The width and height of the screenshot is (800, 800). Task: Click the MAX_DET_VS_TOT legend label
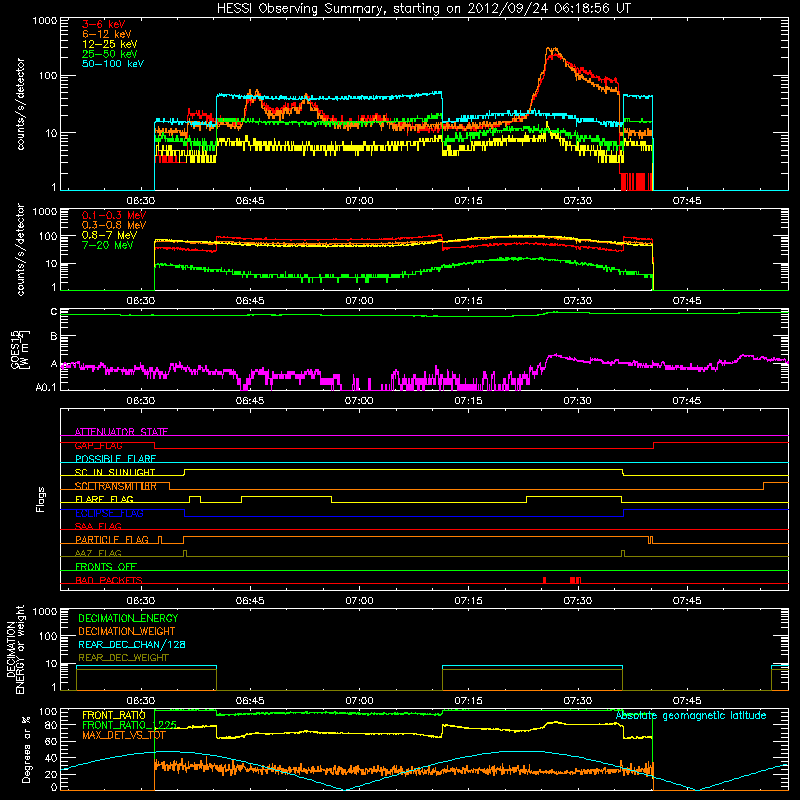124,735
